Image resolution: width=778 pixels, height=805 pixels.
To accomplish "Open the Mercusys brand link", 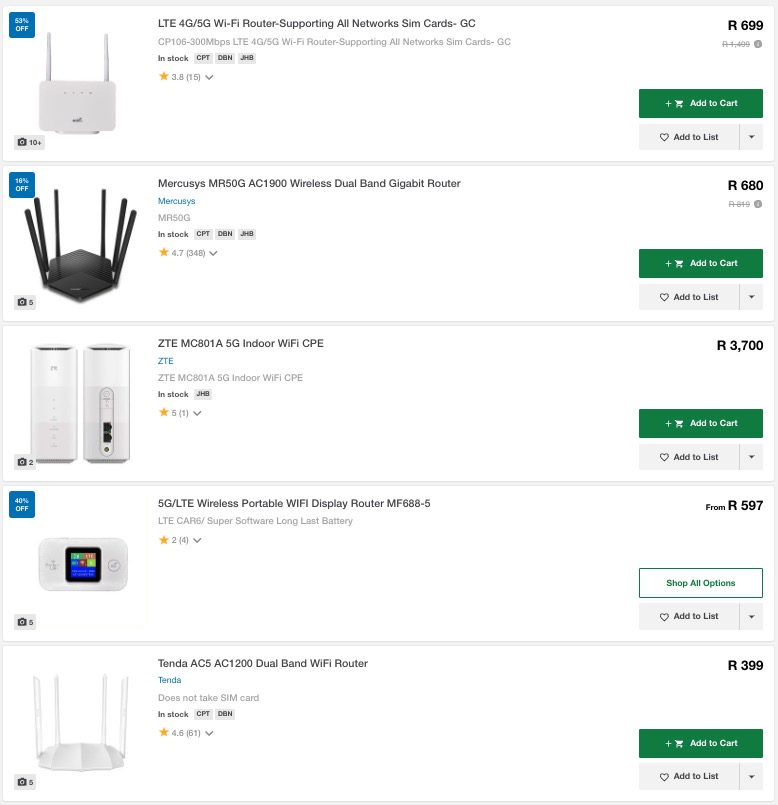I will (177, 201).
